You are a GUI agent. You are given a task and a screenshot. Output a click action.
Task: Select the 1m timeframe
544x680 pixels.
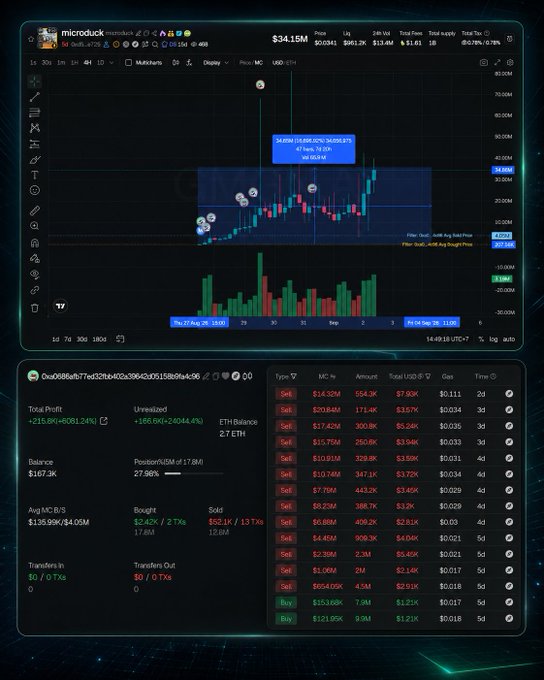click(x=61, y=62)
